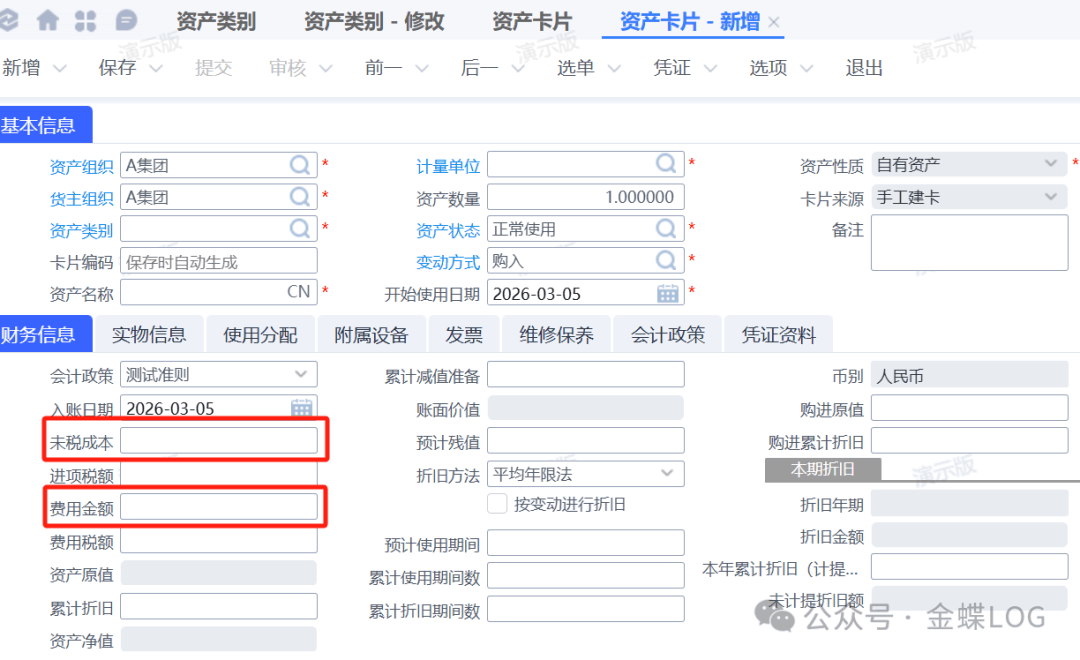Close the 资产卡片 - 新增 tab
This screenshot has width=1080, height=660.
pos(773,22)
